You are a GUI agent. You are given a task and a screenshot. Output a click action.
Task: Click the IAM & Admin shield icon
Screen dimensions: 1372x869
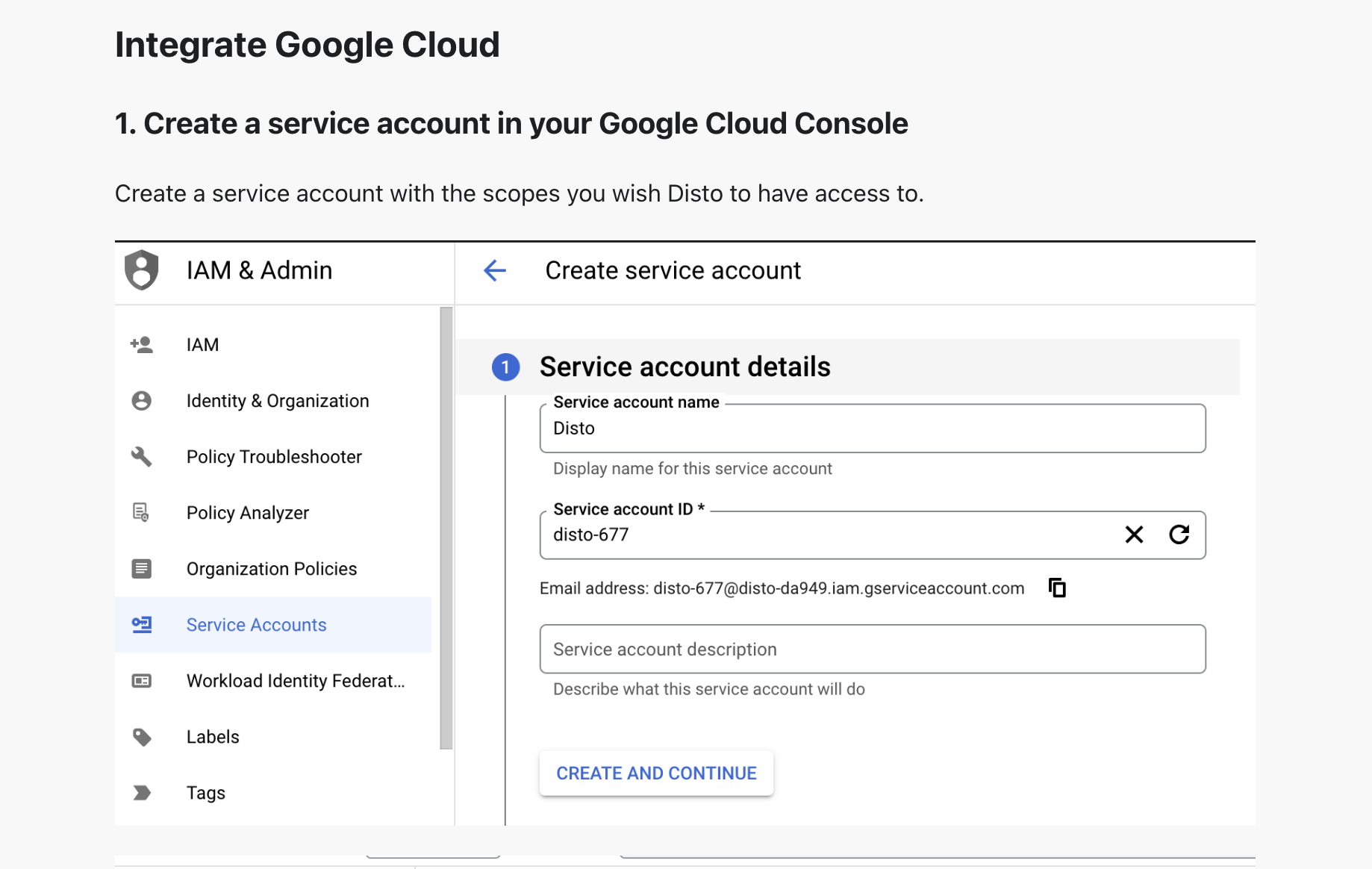(x=141, y=270)
